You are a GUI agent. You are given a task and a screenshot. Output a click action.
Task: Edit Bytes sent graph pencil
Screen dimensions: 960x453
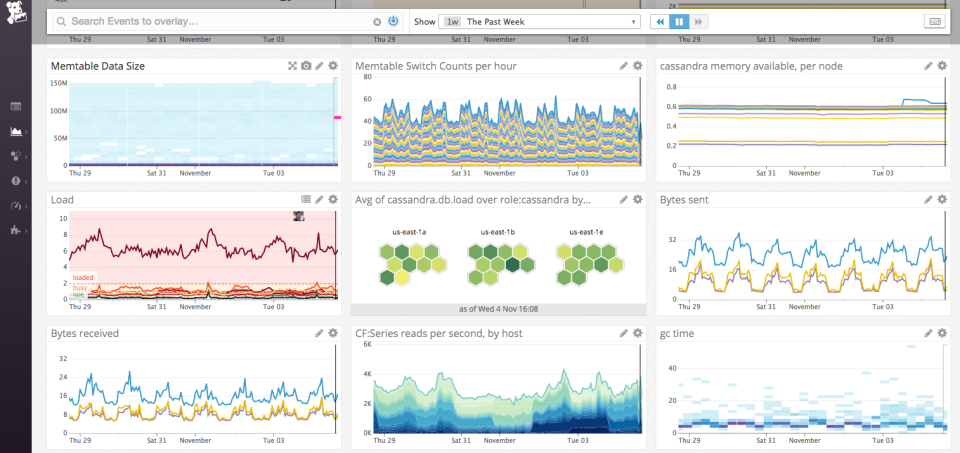click(928, 199)
